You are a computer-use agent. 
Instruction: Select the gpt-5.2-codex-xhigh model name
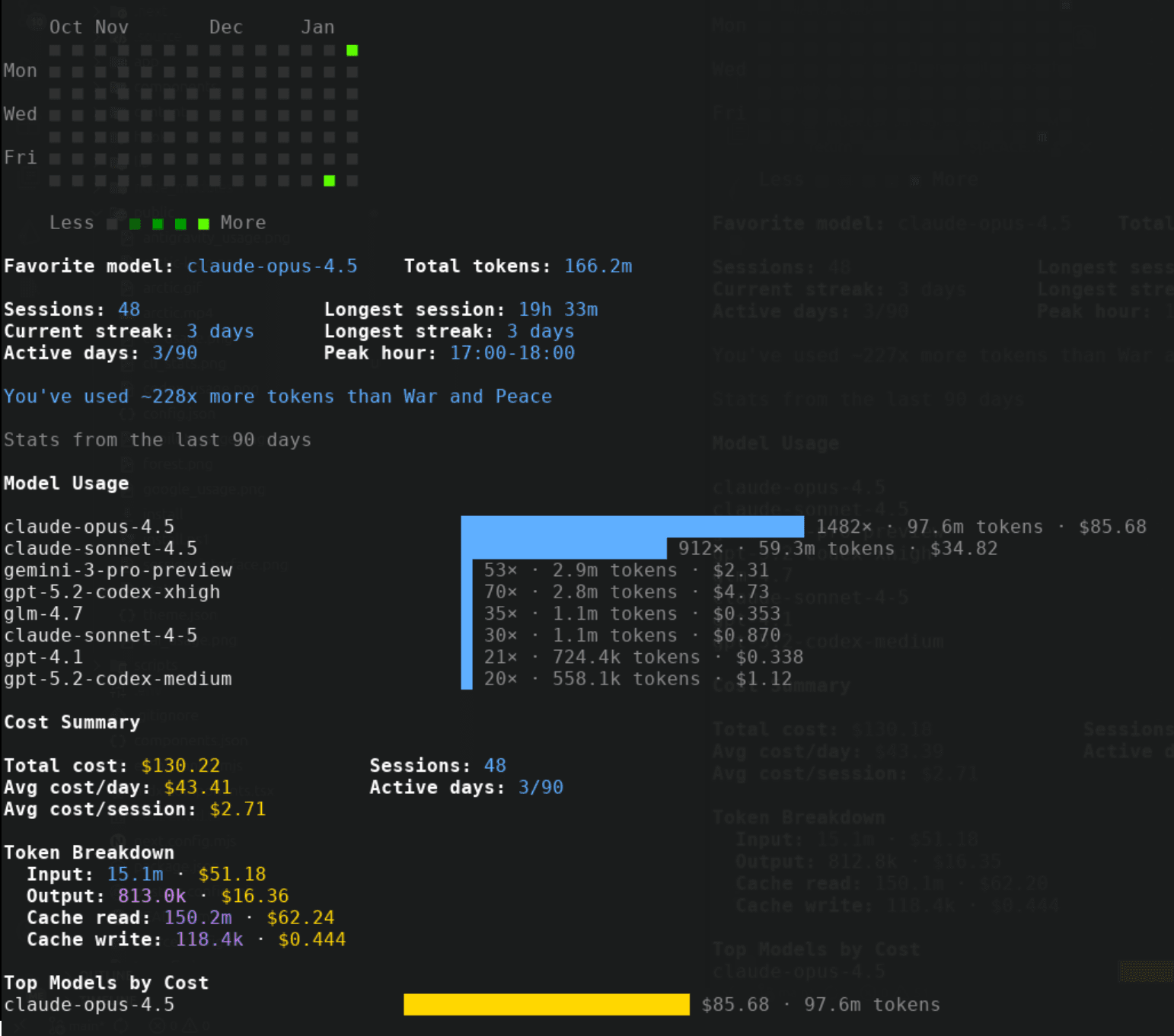112,591
